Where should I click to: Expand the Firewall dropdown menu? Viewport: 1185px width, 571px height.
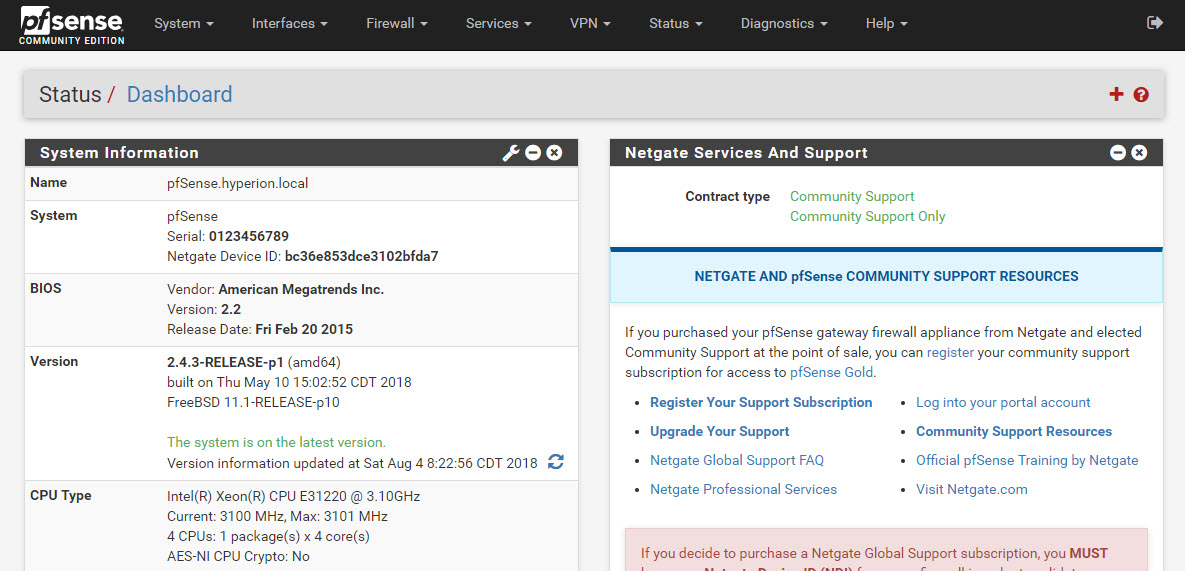(397, 23)
